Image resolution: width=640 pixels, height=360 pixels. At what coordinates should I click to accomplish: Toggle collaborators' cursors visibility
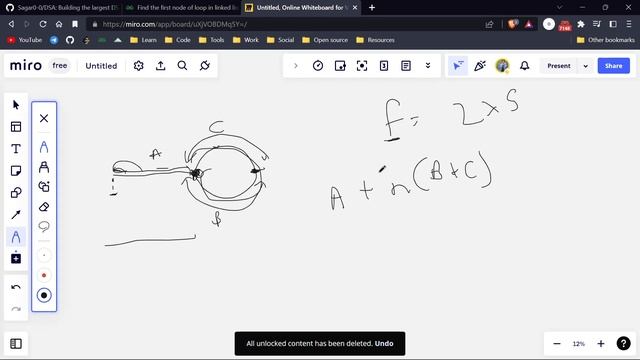pyautogui.click(x=458, y=66)
